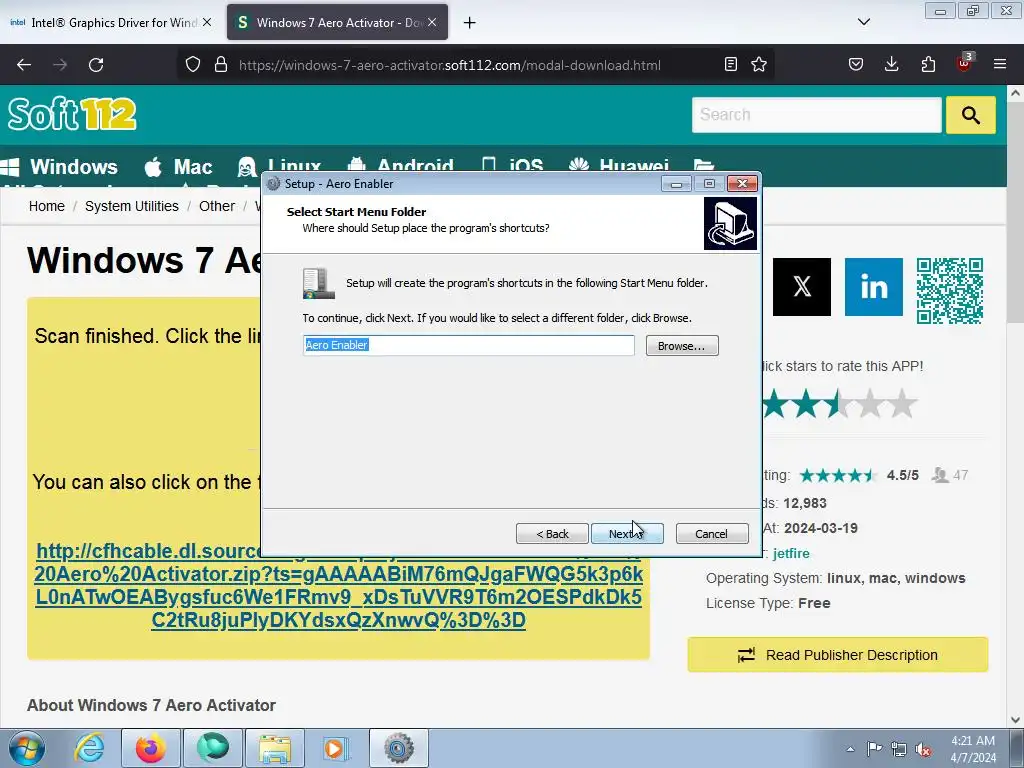This screenshot has width=1024, height=768.
Task: Bookmark this page with the star icon
Action: (759, 65)
